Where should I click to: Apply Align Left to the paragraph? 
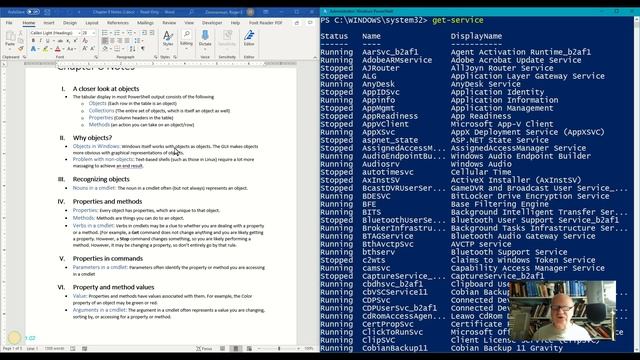105,41
